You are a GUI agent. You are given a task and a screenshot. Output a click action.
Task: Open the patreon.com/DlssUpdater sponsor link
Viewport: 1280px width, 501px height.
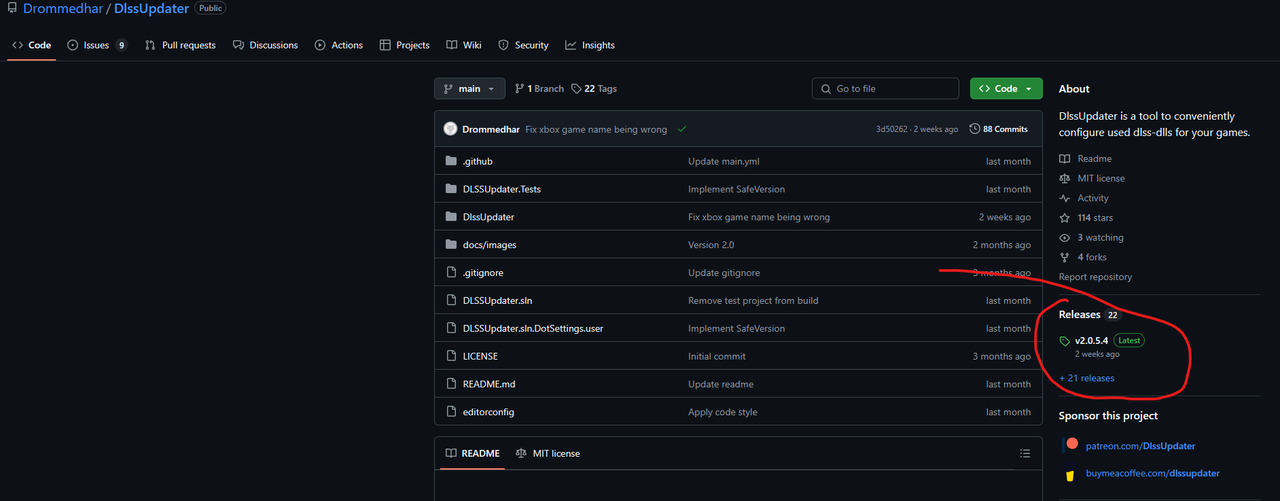pos(1139,446)
